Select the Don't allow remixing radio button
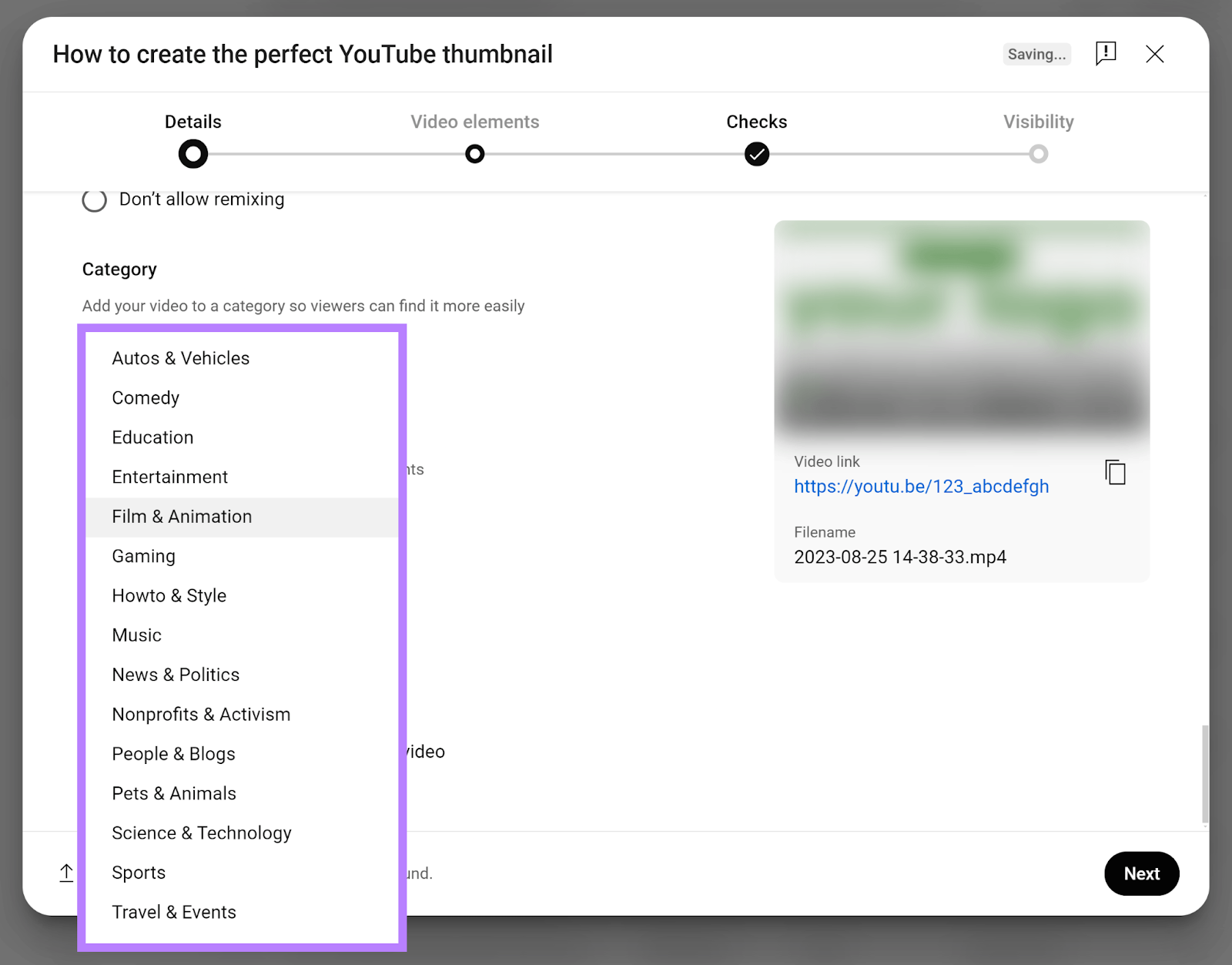Screen dimensions: 1232x965 click(95, 200)
